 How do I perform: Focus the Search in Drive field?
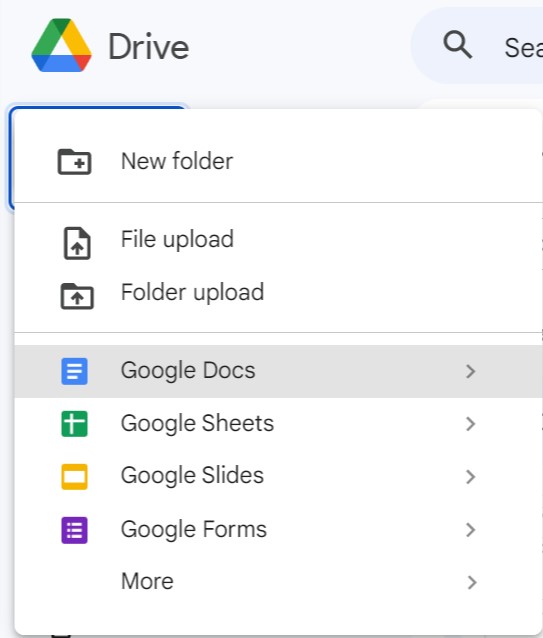477,46
